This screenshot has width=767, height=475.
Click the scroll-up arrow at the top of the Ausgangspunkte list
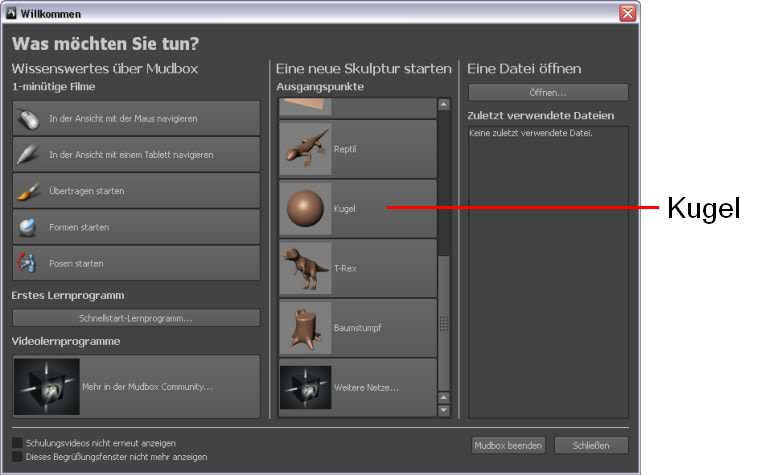point(444,104)
